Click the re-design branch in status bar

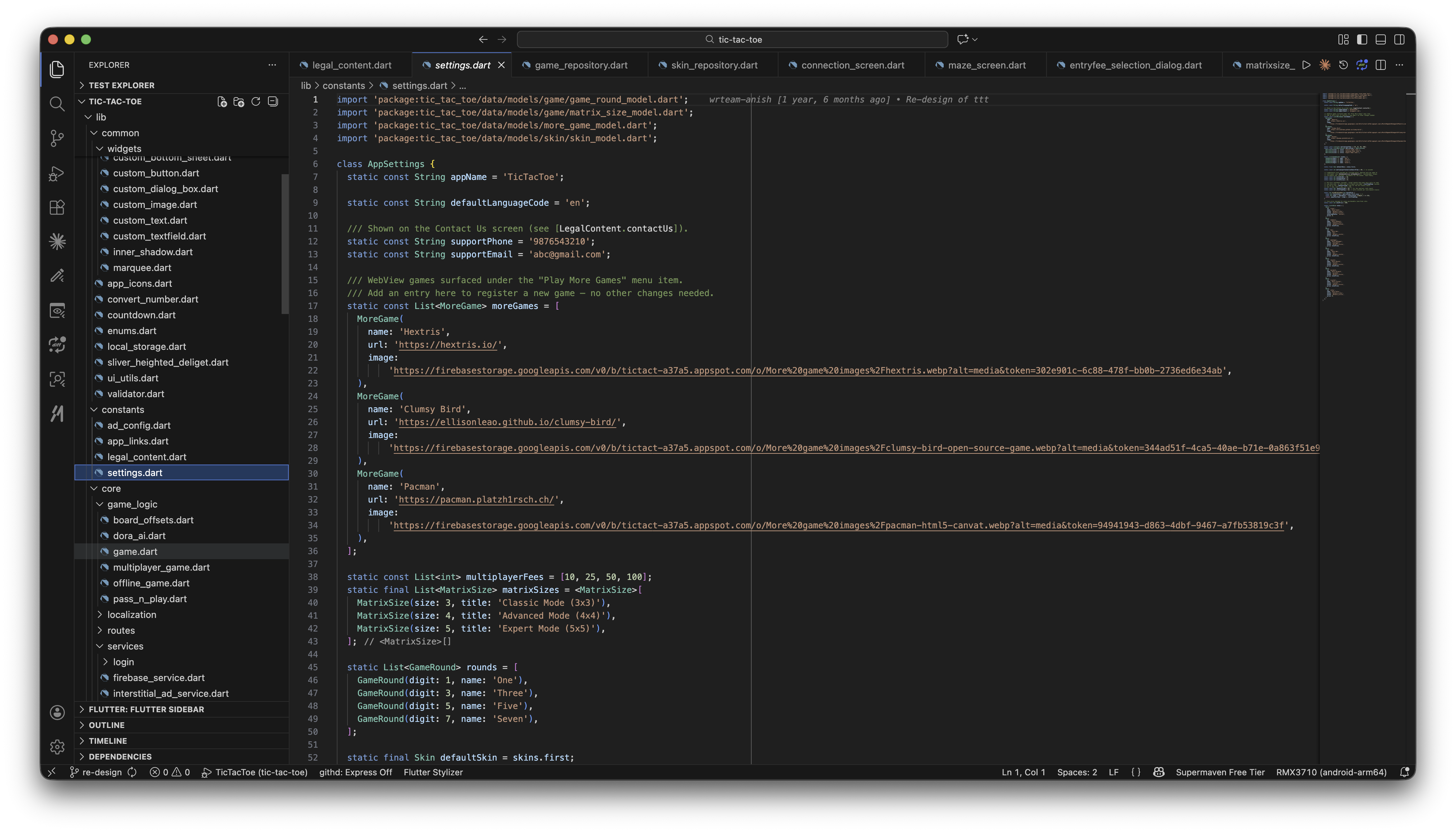click(96, 772)
